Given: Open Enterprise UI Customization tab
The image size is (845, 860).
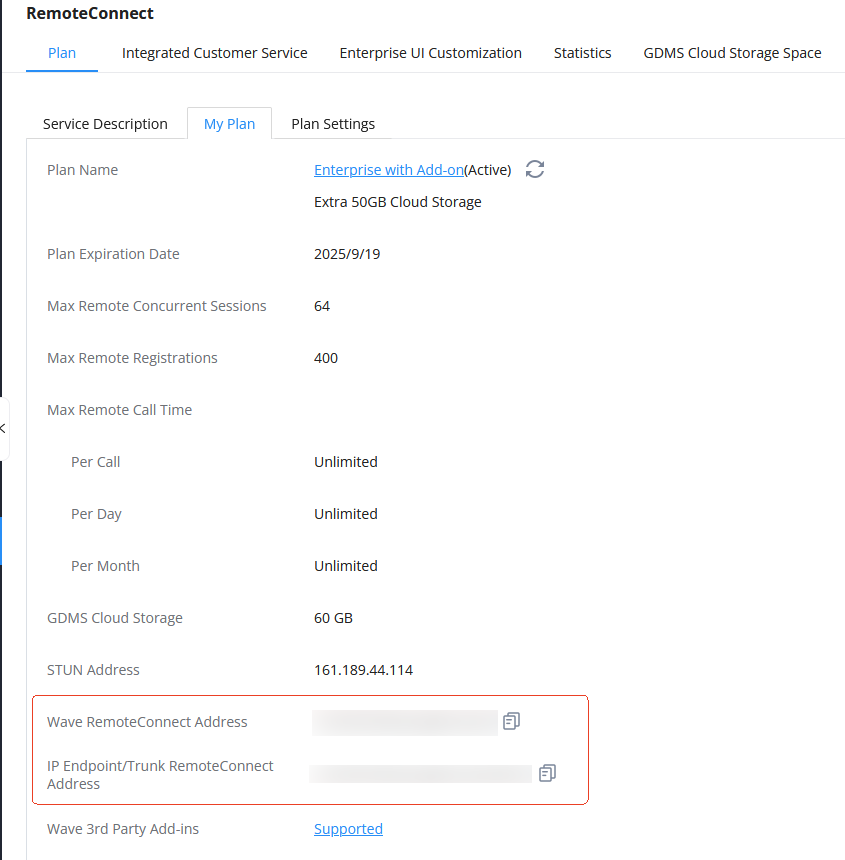Looking at the screenshot, I should coord(430,53).
